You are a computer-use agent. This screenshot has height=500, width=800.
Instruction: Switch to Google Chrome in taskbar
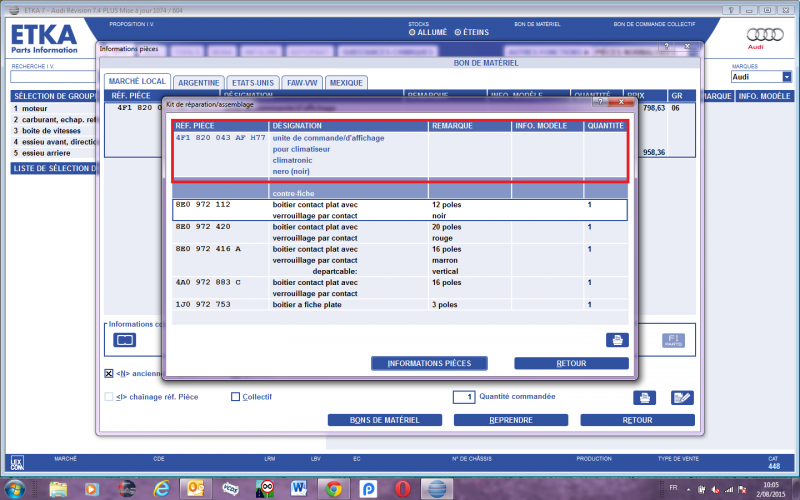click(x=334, y=489)
